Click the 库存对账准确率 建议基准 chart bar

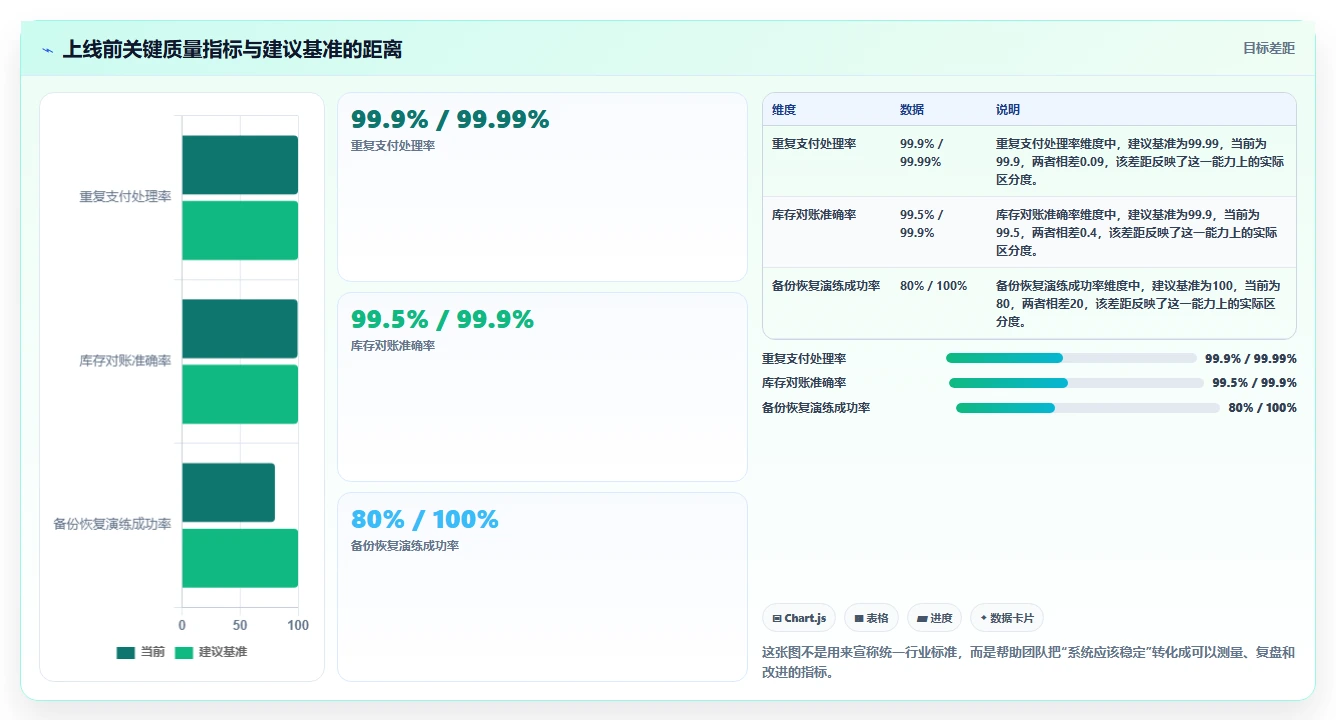(240, 394)
